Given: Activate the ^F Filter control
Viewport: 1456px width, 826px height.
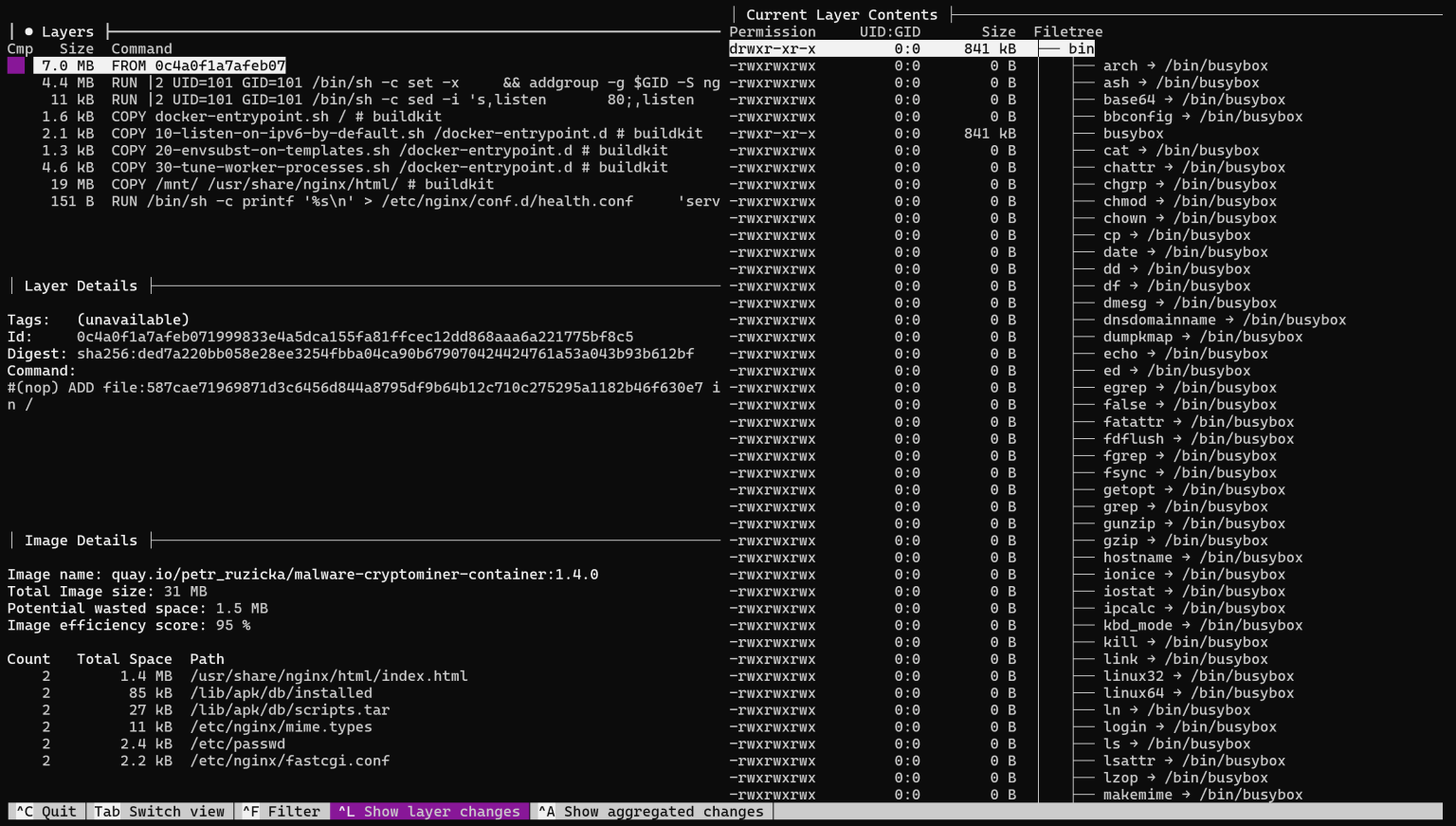Looking at the screenshot, I should (281, 811).
